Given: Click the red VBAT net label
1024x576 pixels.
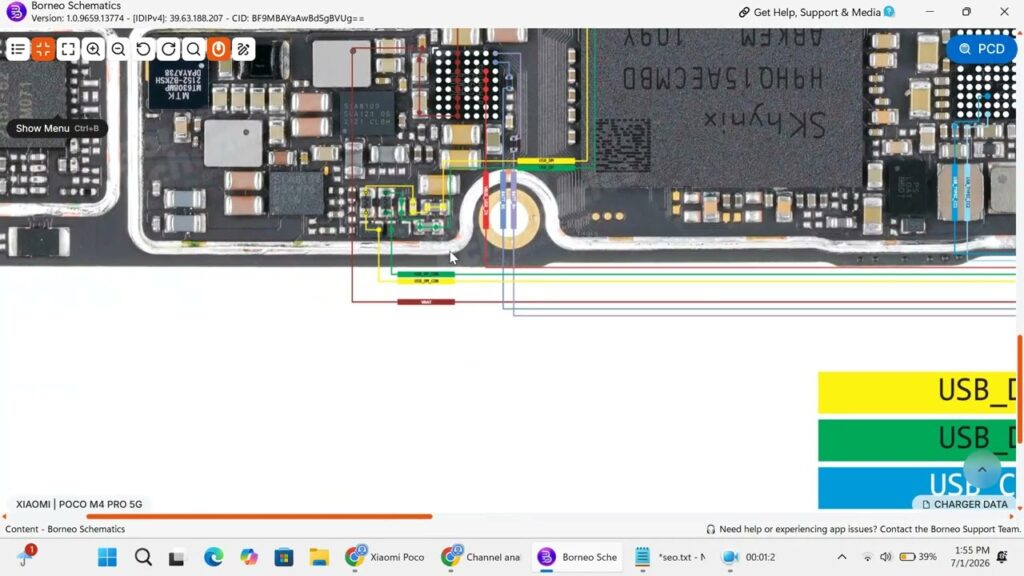Looking at the screenshot, I should (426, 302).
